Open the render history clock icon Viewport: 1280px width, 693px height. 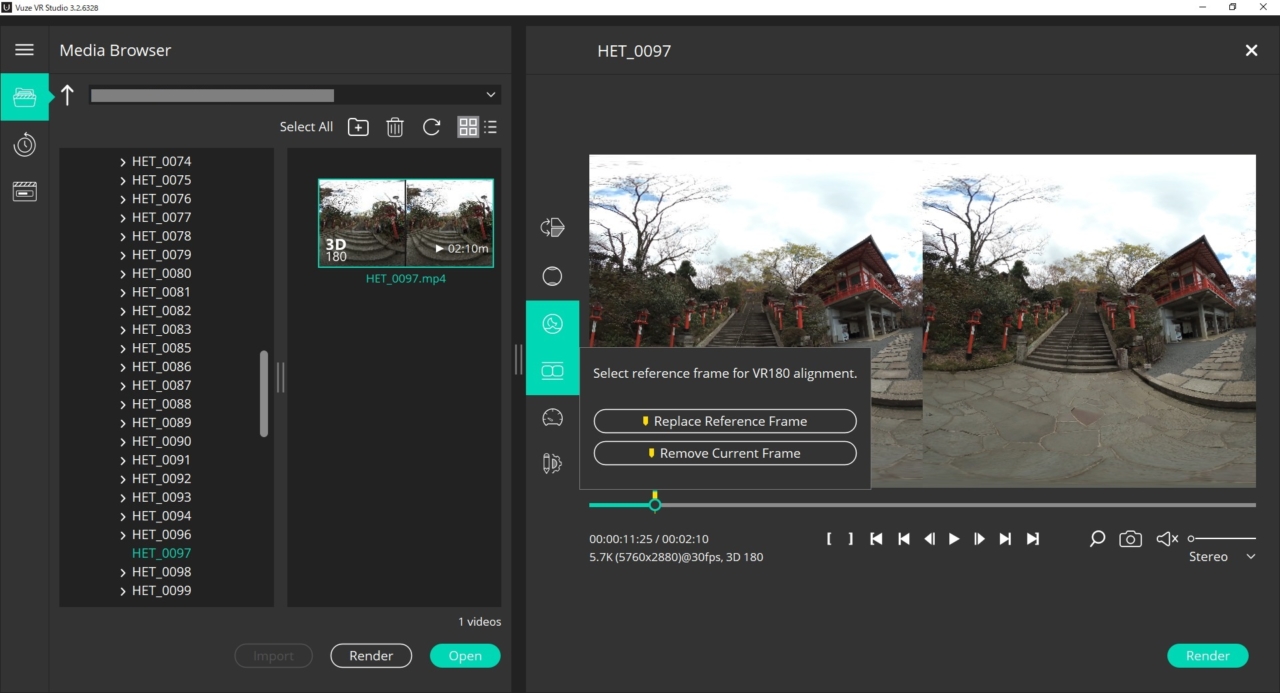[24, 145]
